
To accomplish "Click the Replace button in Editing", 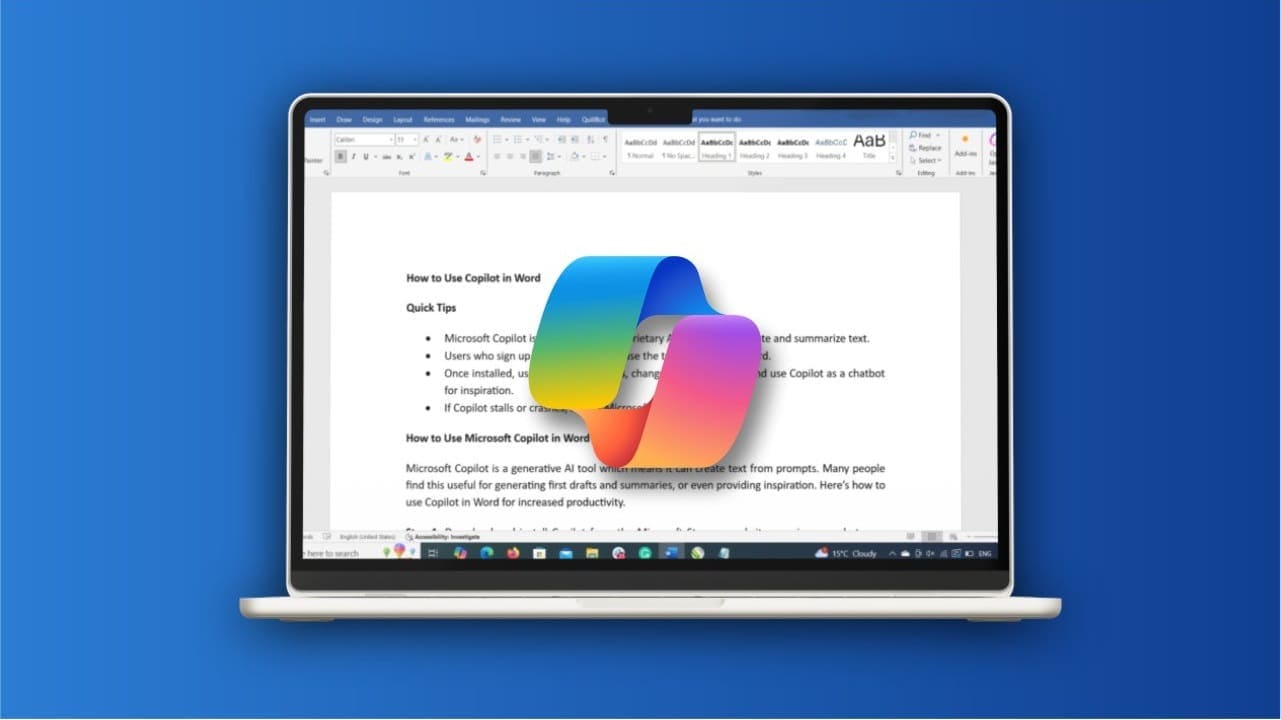I will point(926,148).
